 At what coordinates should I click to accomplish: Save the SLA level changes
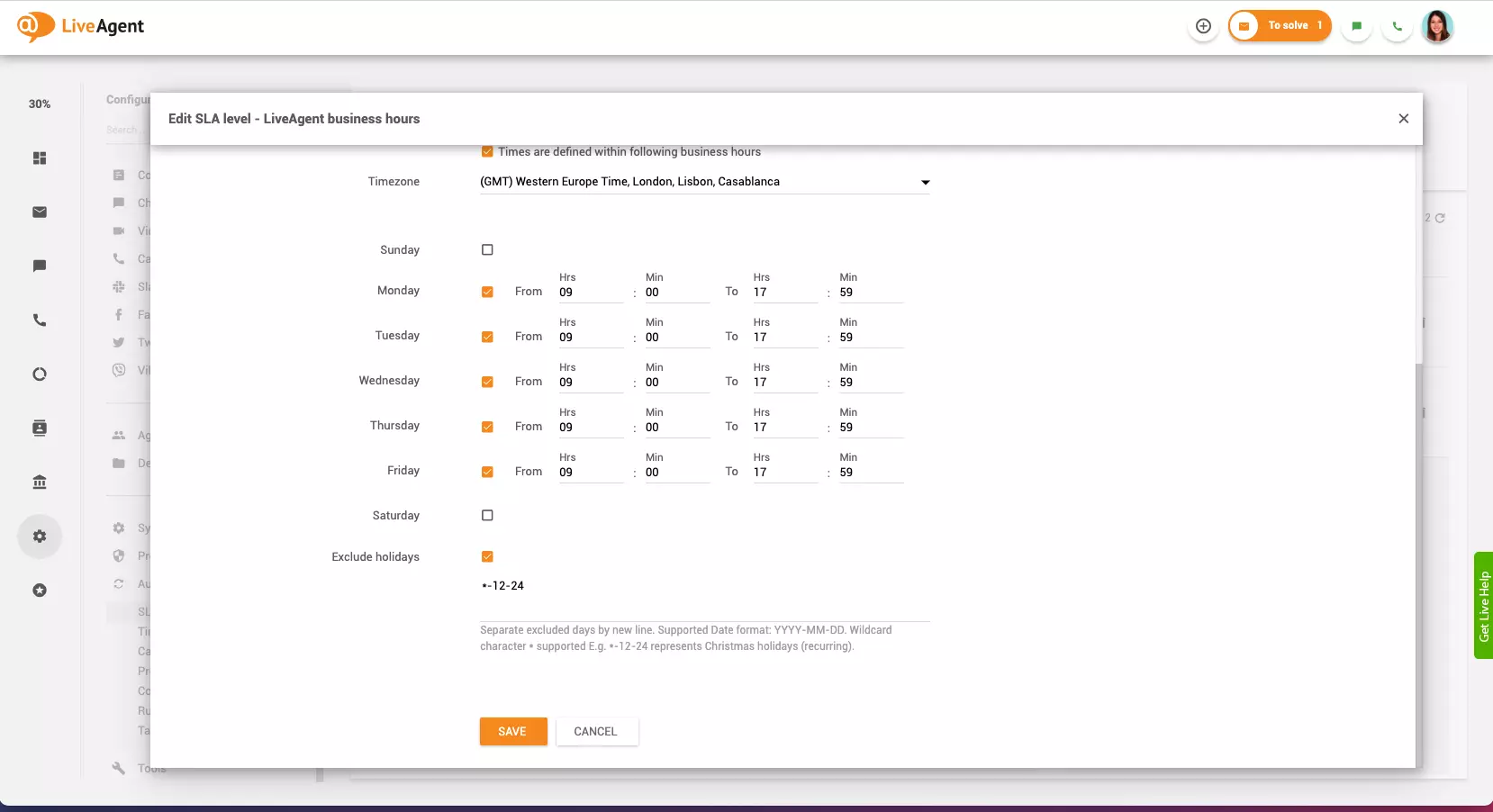coord(512,731)
